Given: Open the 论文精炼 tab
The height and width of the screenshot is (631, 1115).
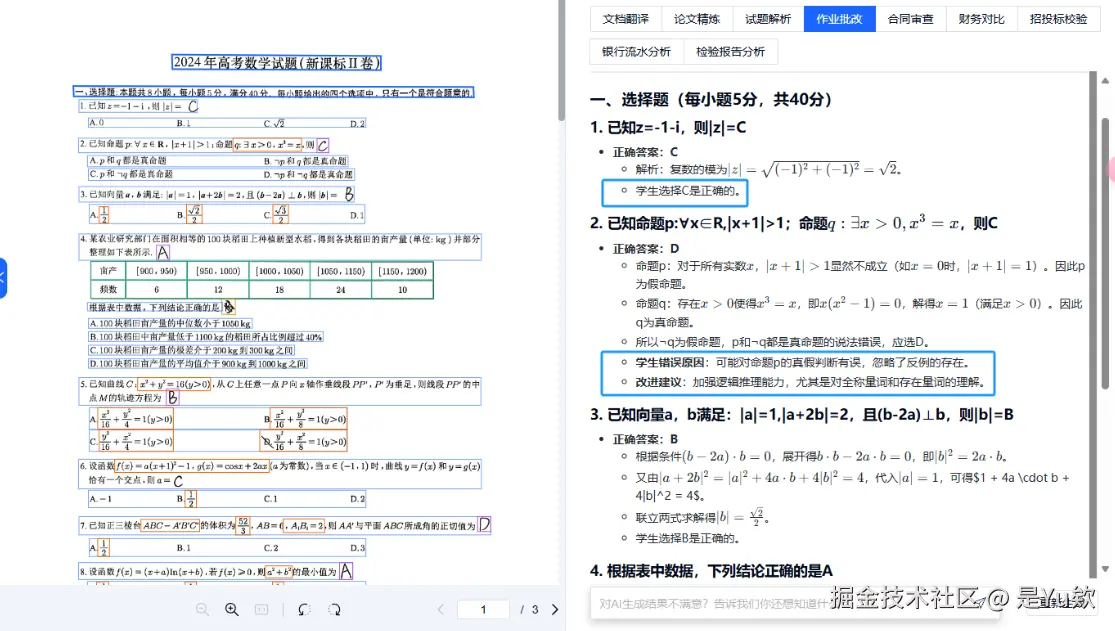Looking at the screenshot, I should pyautogui.click(x=696, y=18).
